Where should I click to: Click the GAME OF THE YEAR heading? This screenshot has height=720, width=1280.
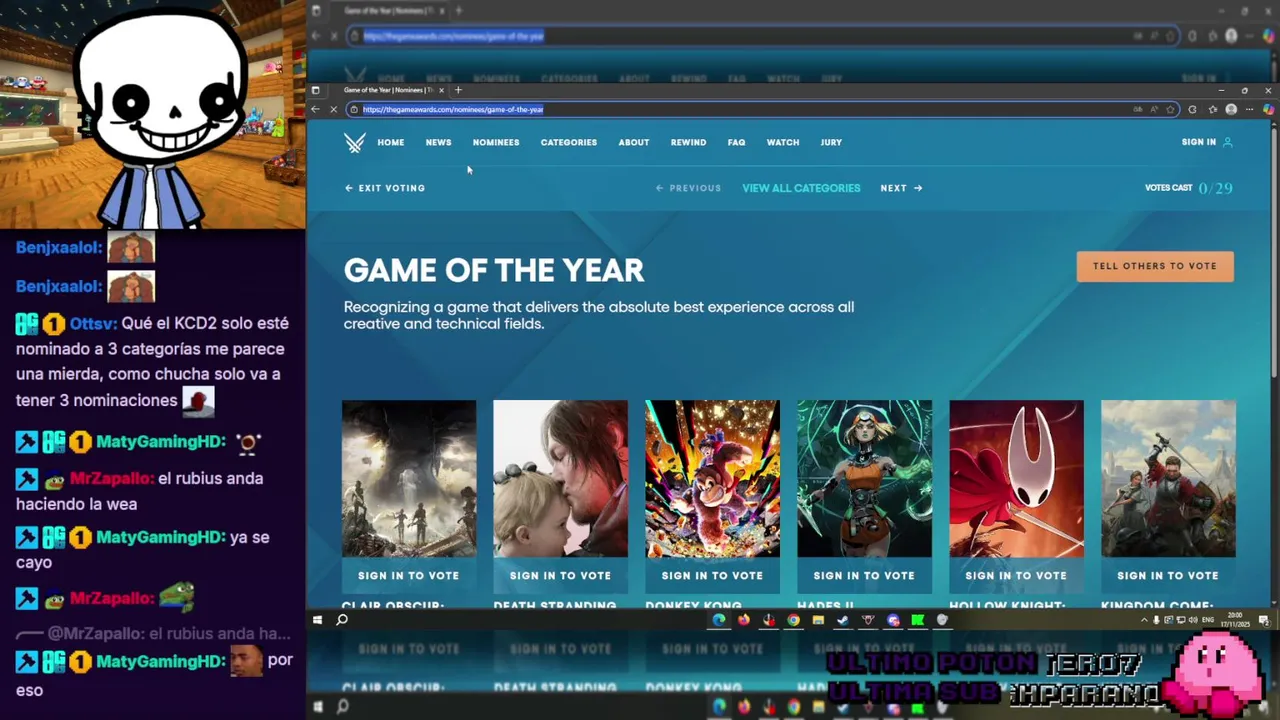pyautogui.click(x=494, y=270)
